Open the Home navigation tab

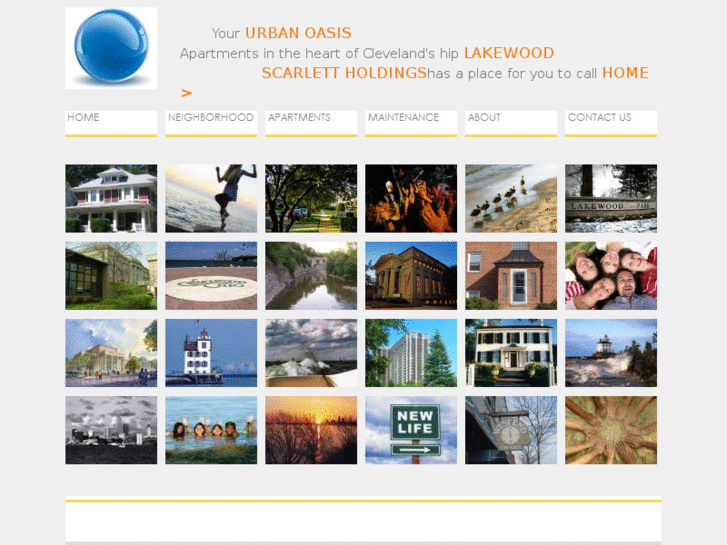click(x=83, y=118)
